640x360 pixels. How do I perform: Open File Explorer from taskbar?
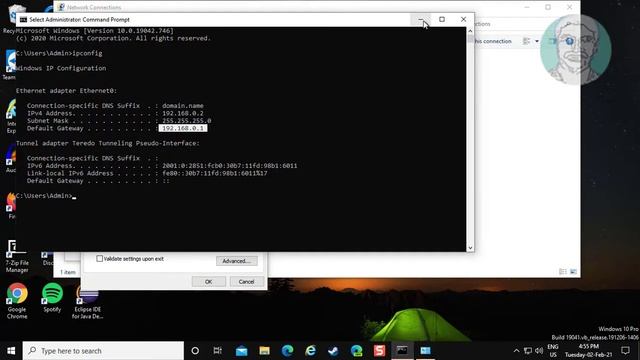pyautogui.click(x=264, y=351)
